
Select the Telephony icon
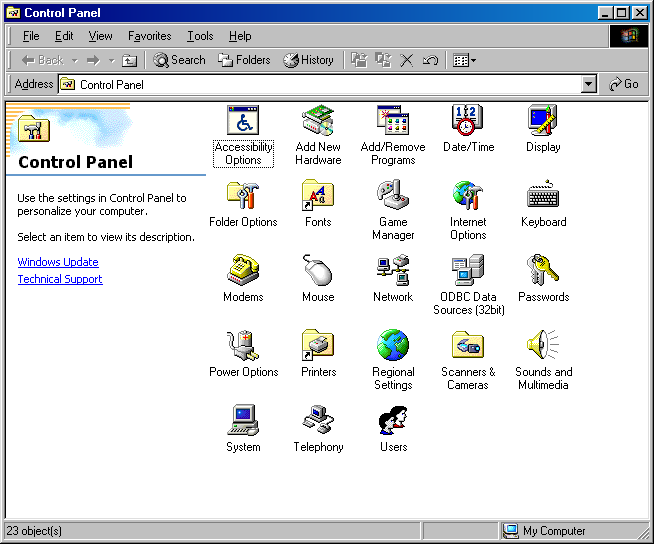pyautogui.click(x=318, y=421)
